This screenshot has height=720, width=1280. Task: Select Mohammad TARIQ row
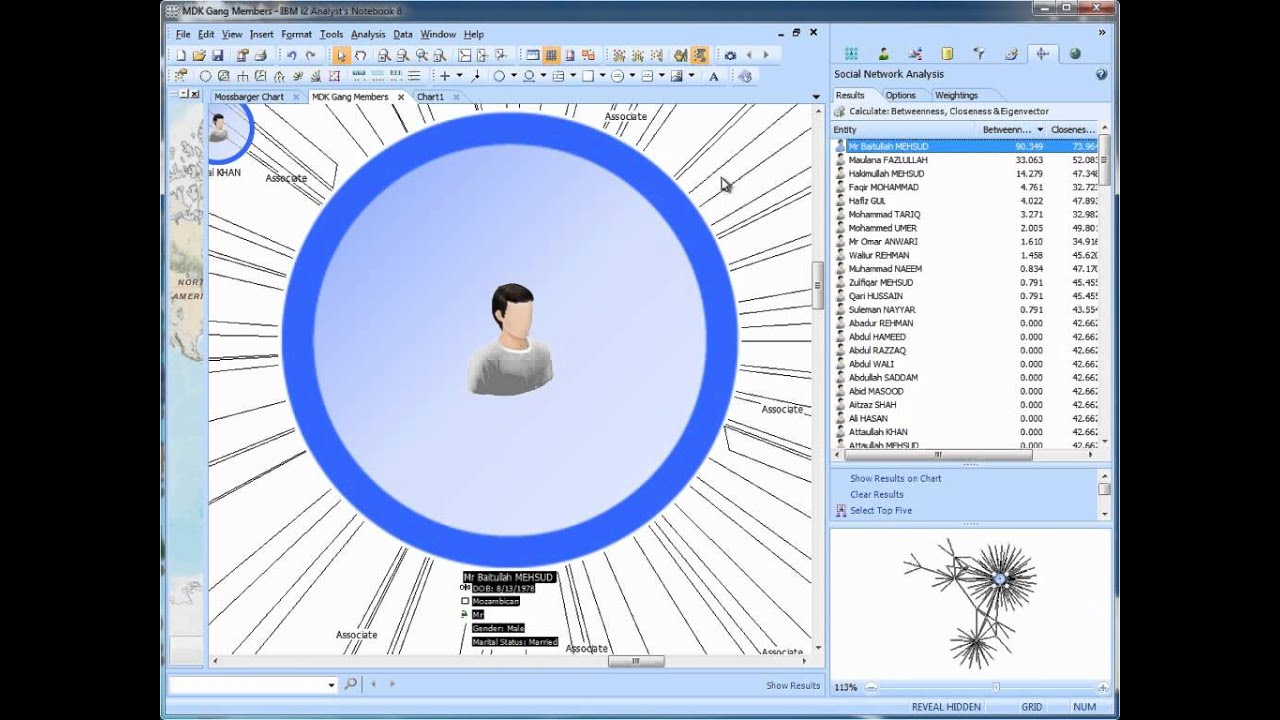968,214
